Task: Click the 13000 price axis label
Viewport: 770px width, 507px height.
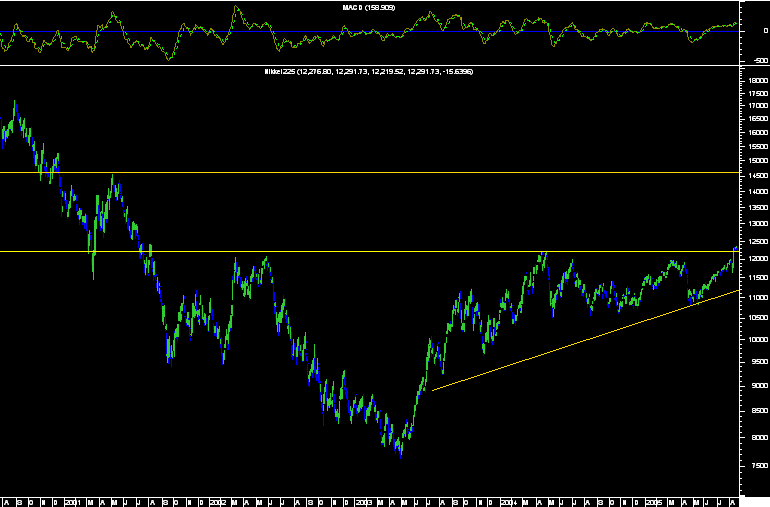Action: tap(759, 224)
